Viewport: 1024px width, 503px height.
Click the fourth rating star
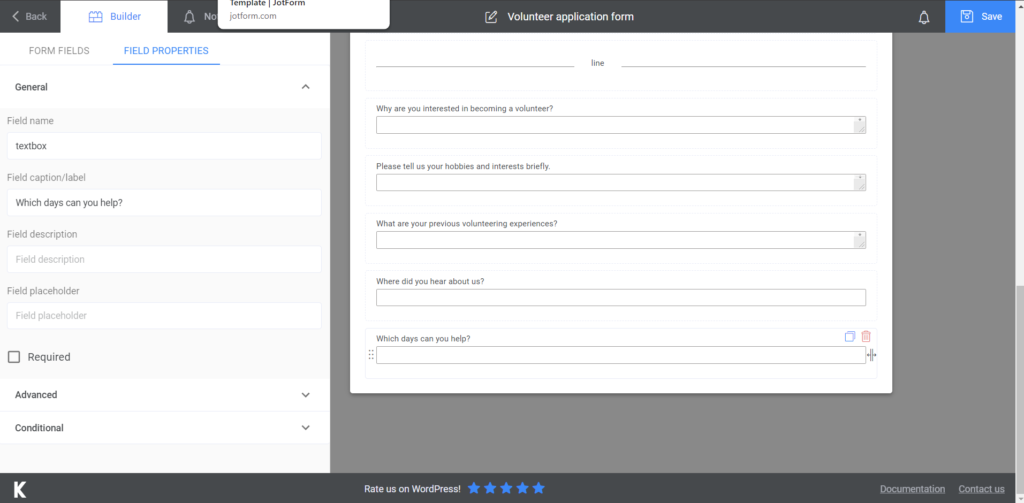[x=522, y=488]
